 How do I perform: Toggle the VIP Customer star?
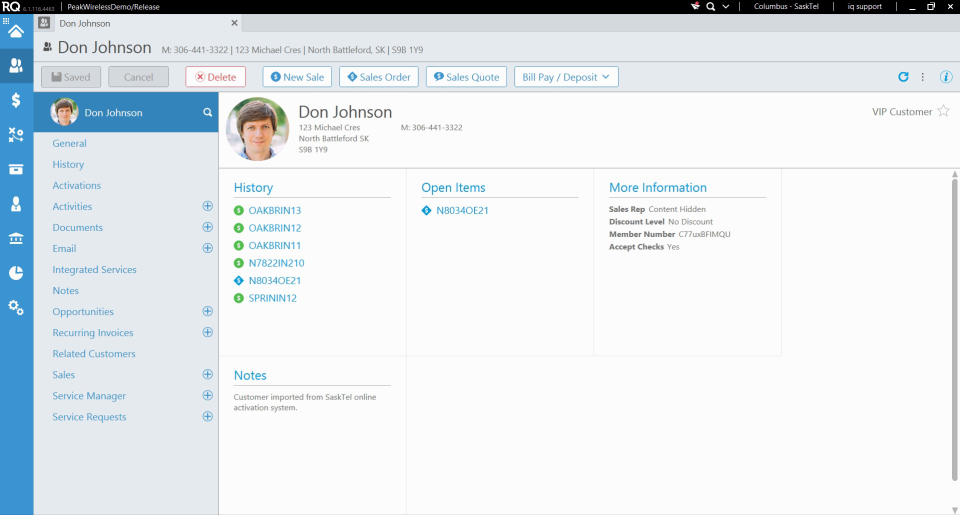coord(943,112)
